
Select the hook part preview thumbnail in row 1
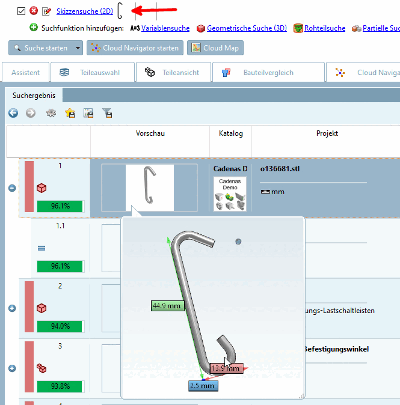[x=150, y=188]
